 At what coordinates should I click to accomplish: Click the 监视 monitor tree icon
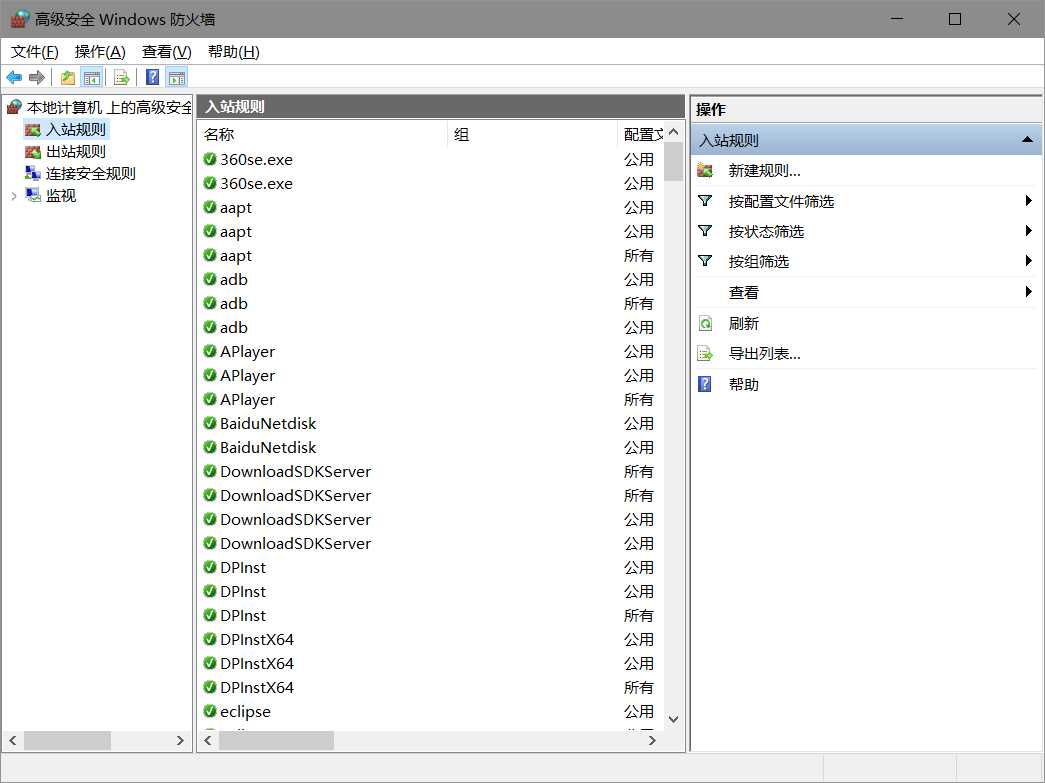click(33, 195)
